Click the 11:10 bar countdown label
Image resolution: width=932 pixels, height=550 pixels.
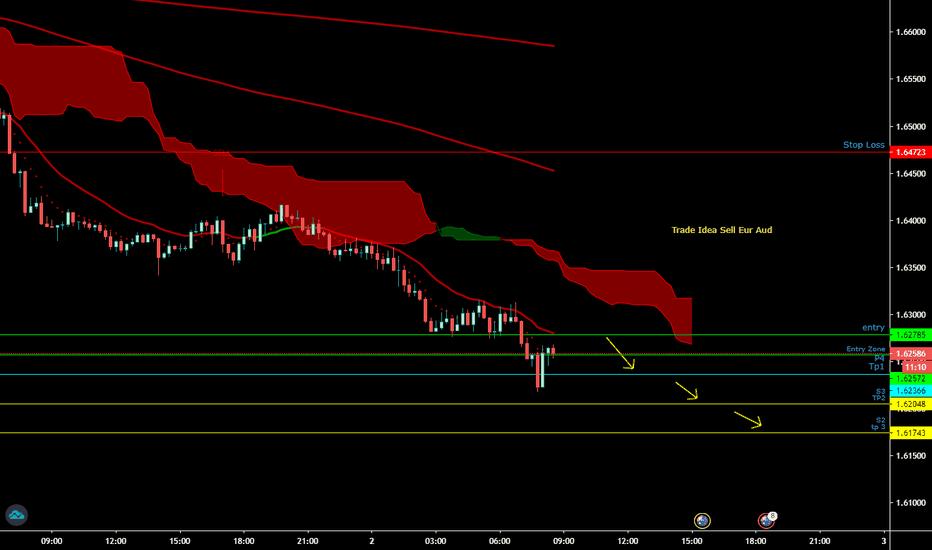click(x=915, y=367)
